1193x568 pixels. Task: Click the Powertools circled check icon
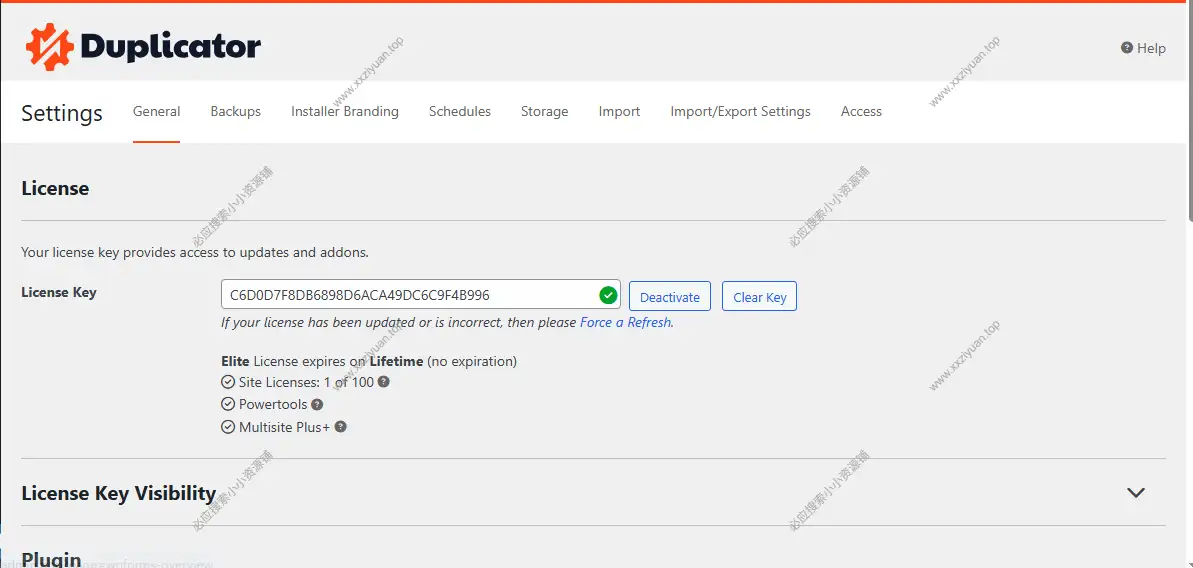coord(228,405)
